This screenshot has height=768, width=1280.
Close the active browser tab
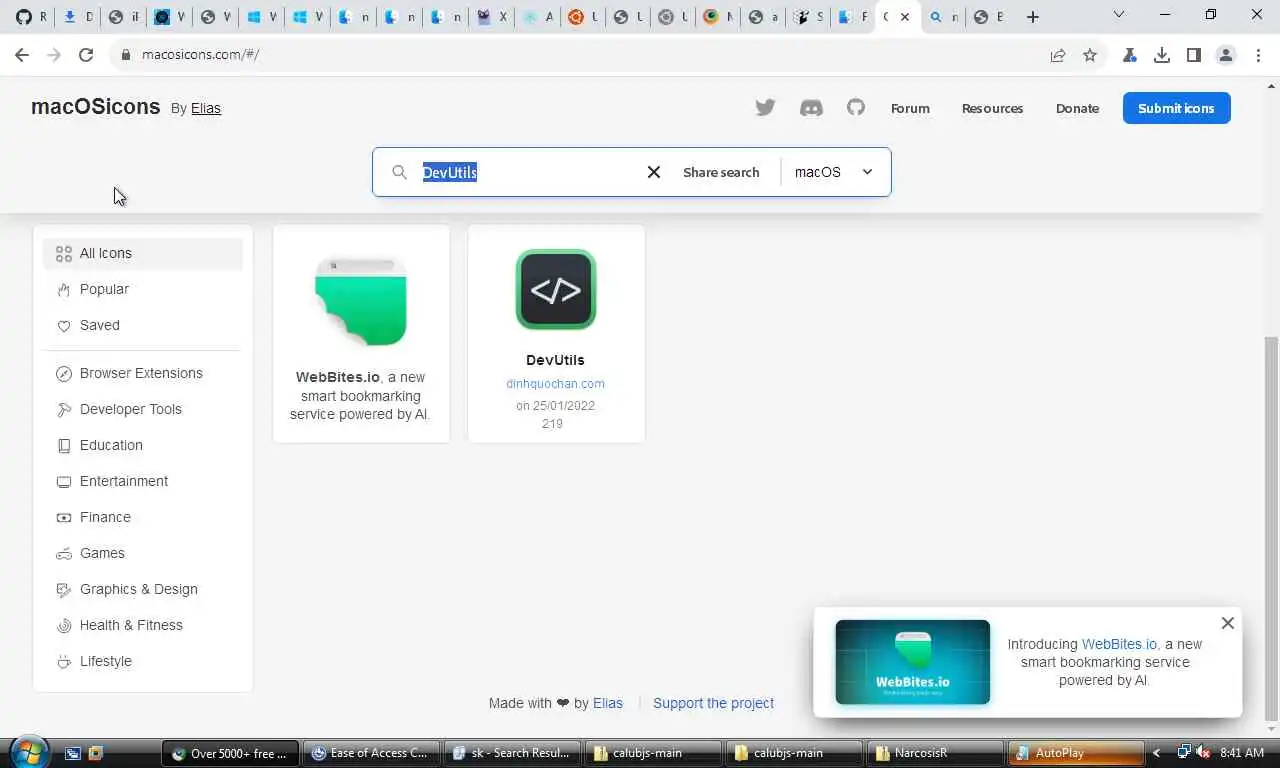(905, 17)
